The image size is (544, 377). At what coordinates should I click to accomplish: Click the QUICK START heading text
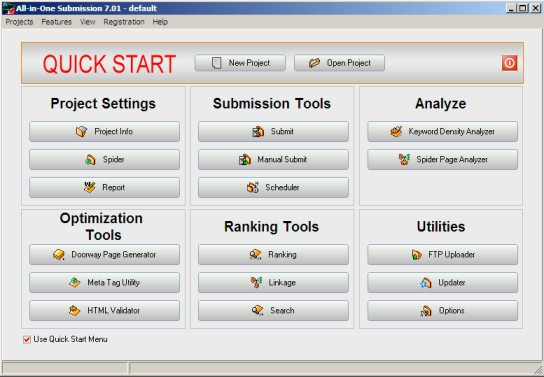(109, 64)
